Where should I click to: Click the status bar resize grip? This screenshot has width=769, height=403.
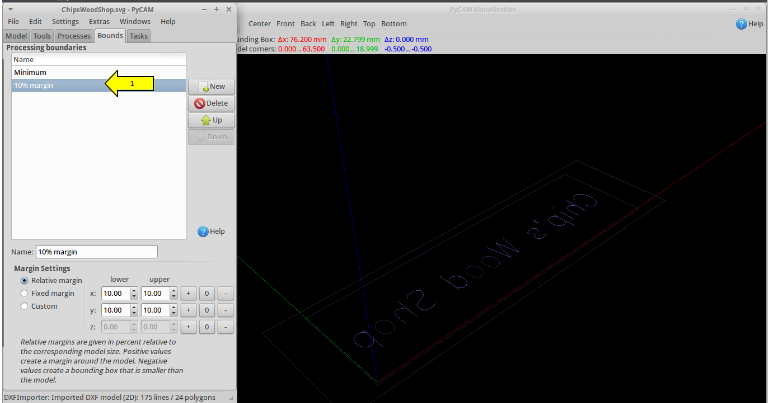[231, 398]
